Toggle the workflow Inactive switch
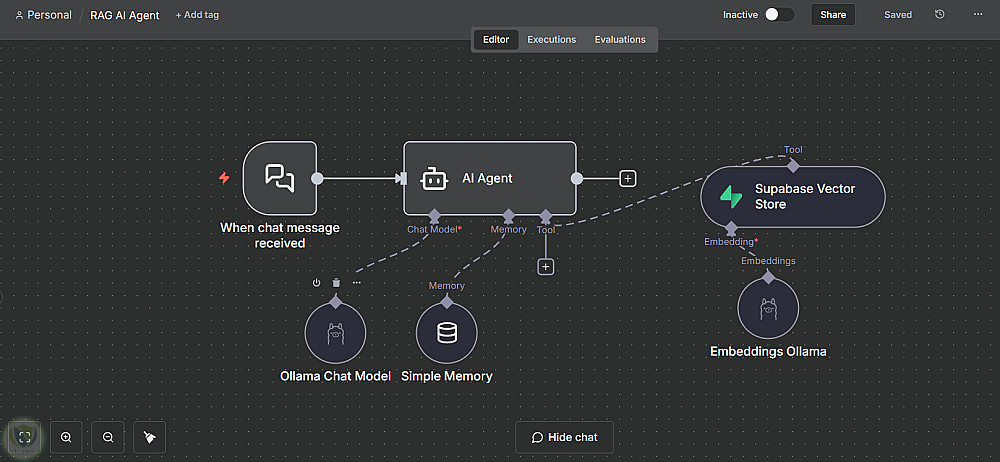Viewport: 1000px width, 462px height. [779, 15]
